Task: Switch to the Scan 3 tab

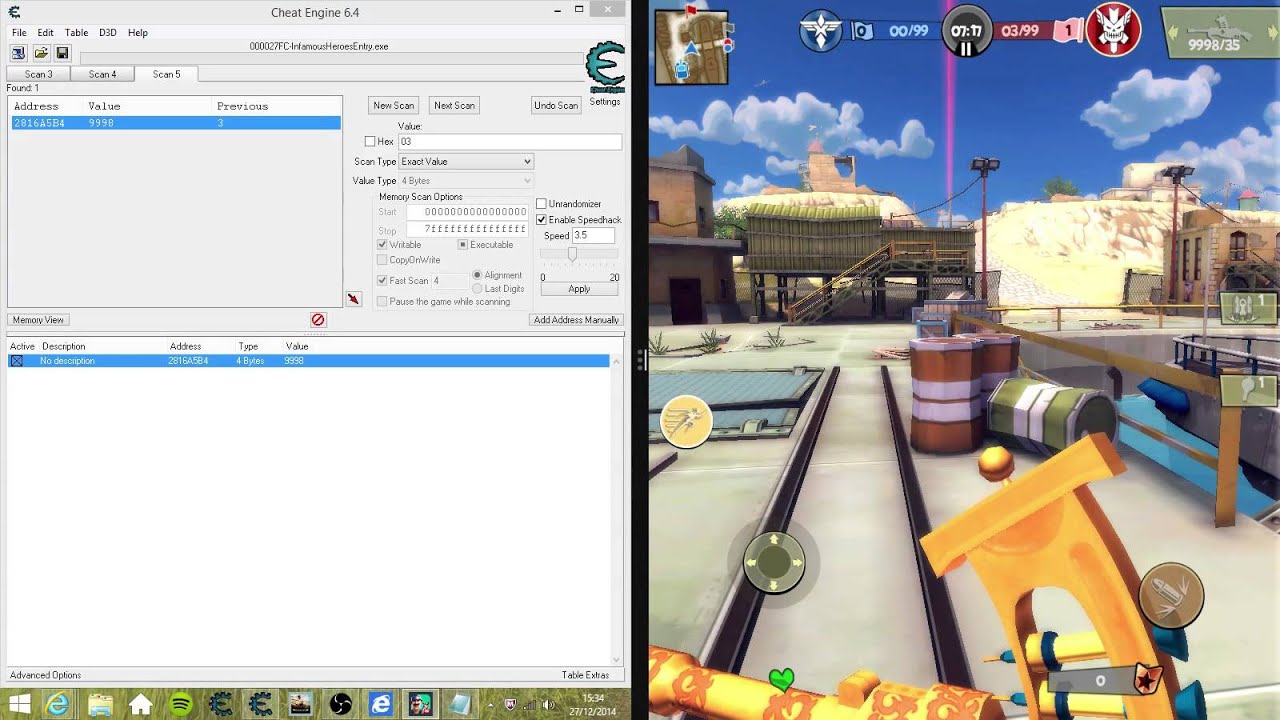Action: [x=38, y=75]
